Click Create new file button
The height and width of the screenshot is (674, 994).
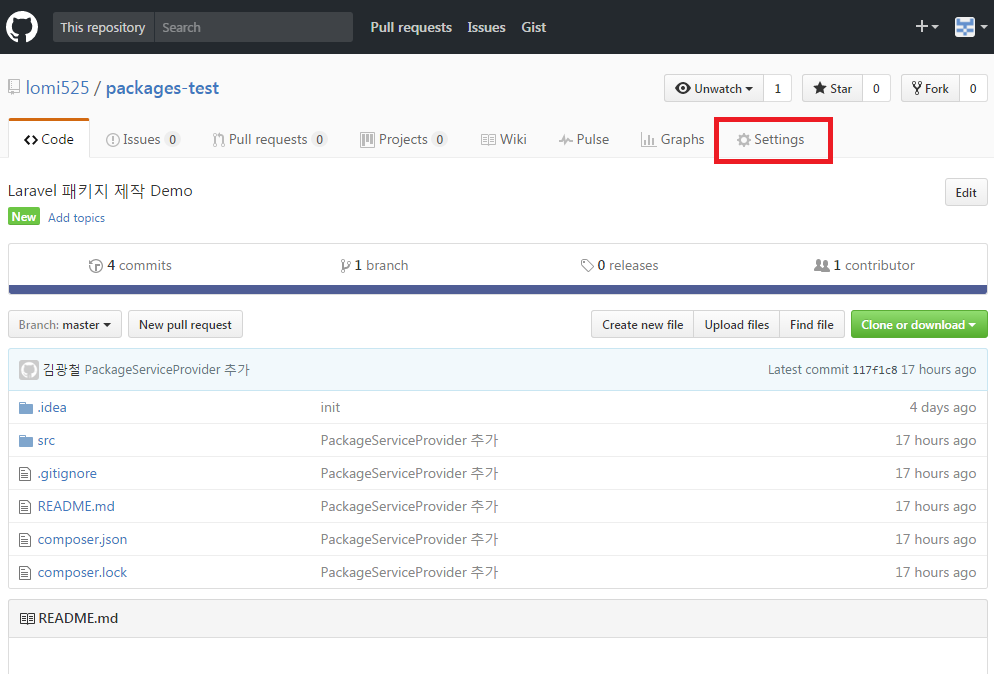pyautogui.click(x=643, y=325)
